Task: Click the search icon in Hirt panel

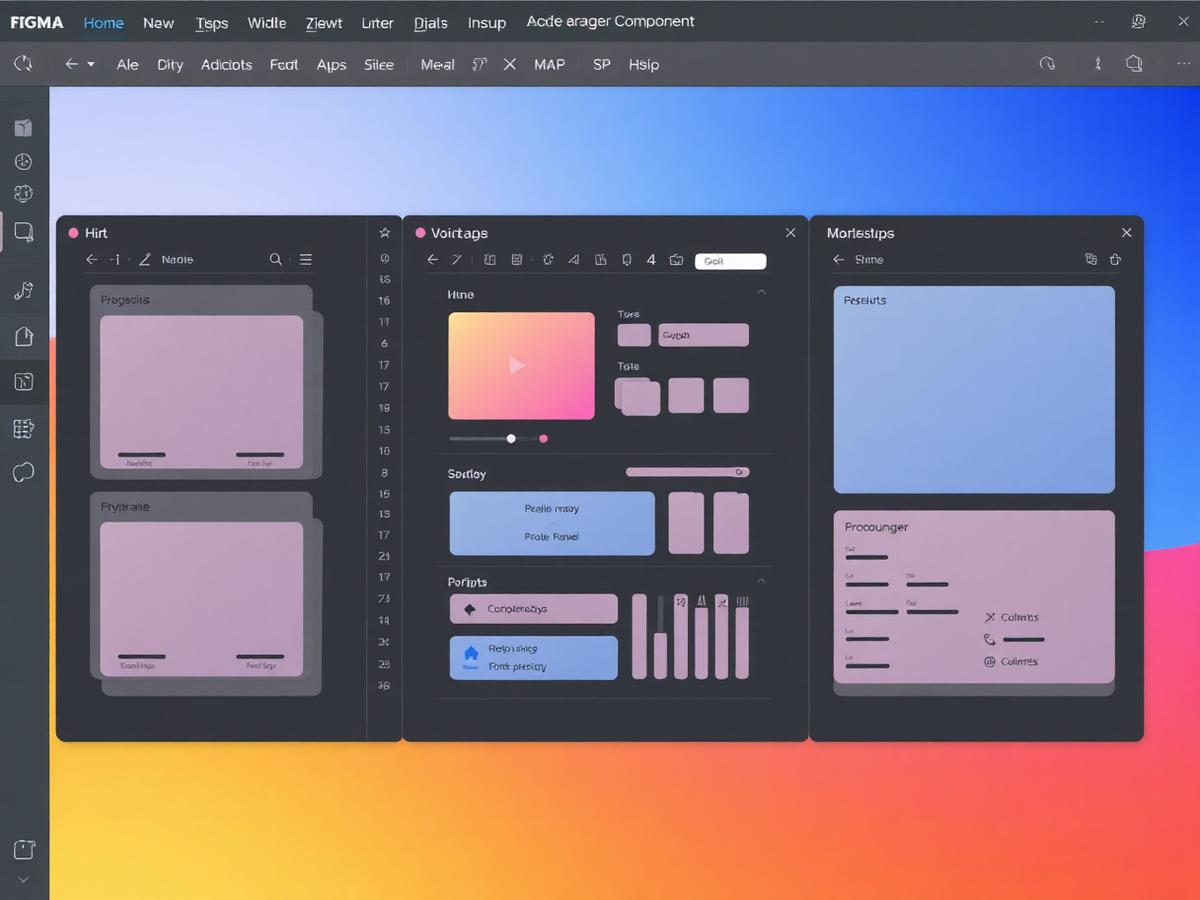Action: coord(276,259)
